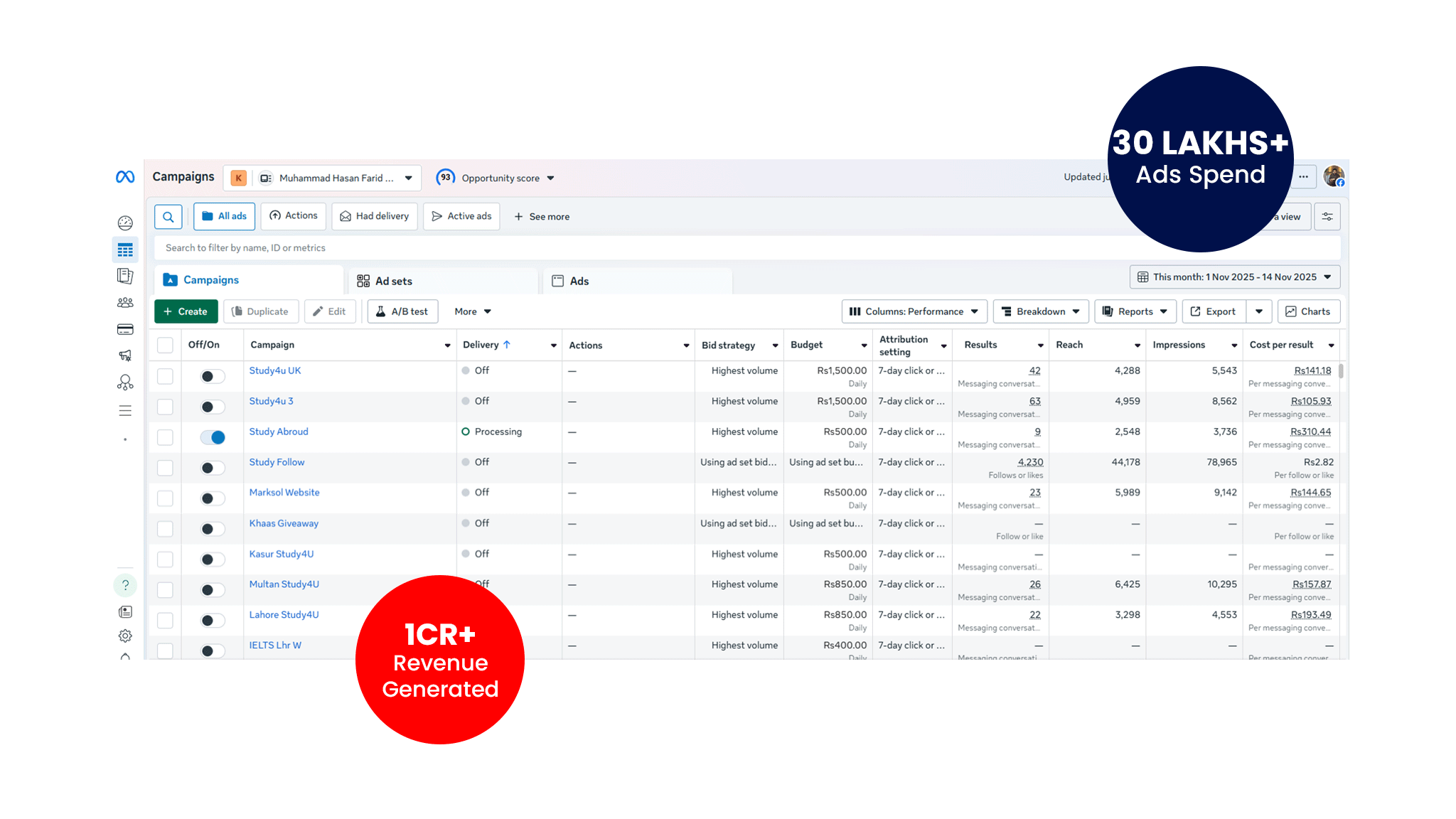Image resolution: width=1456 pixels, height=819 pixels.
Task: Turn on the Study4u UK campaign toggle
Action: (213, 376)
